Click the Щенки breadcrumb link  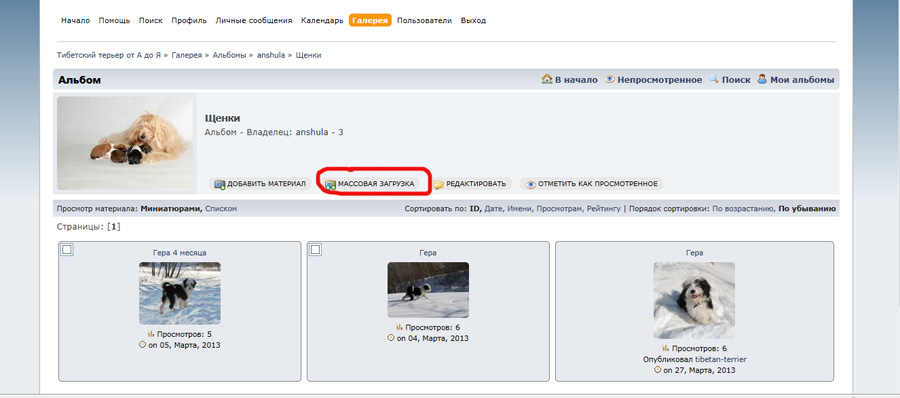point(308,55)
